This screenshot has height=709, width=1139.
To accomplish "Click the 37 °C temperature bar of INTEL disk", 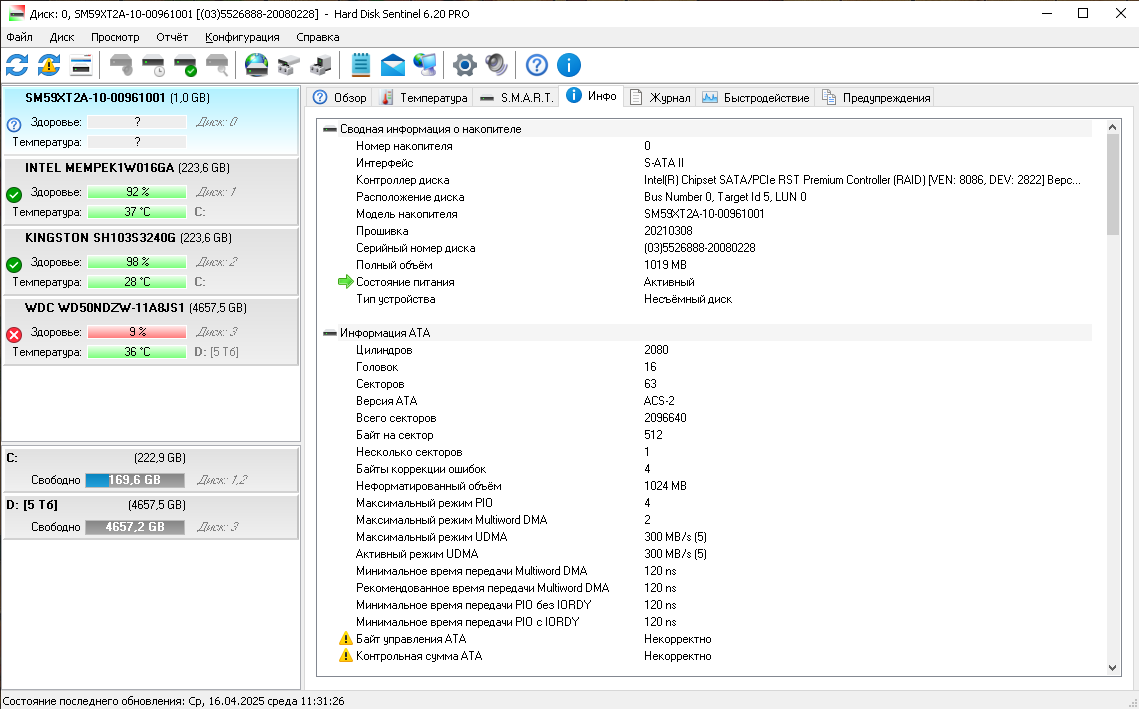I will pos(137,212).
